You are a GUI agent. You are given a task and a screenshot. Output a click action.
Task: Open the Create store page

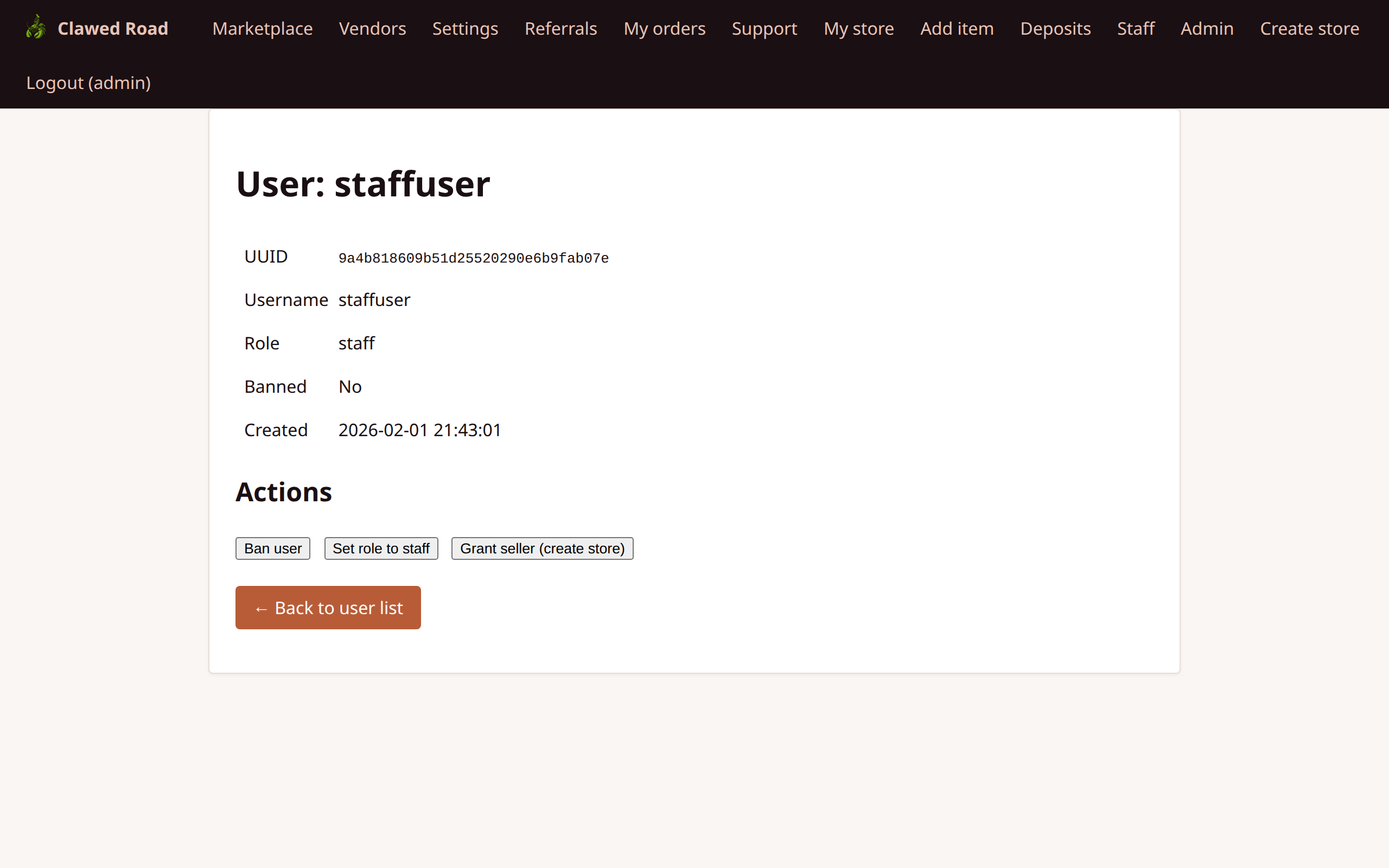(1310, 28)
